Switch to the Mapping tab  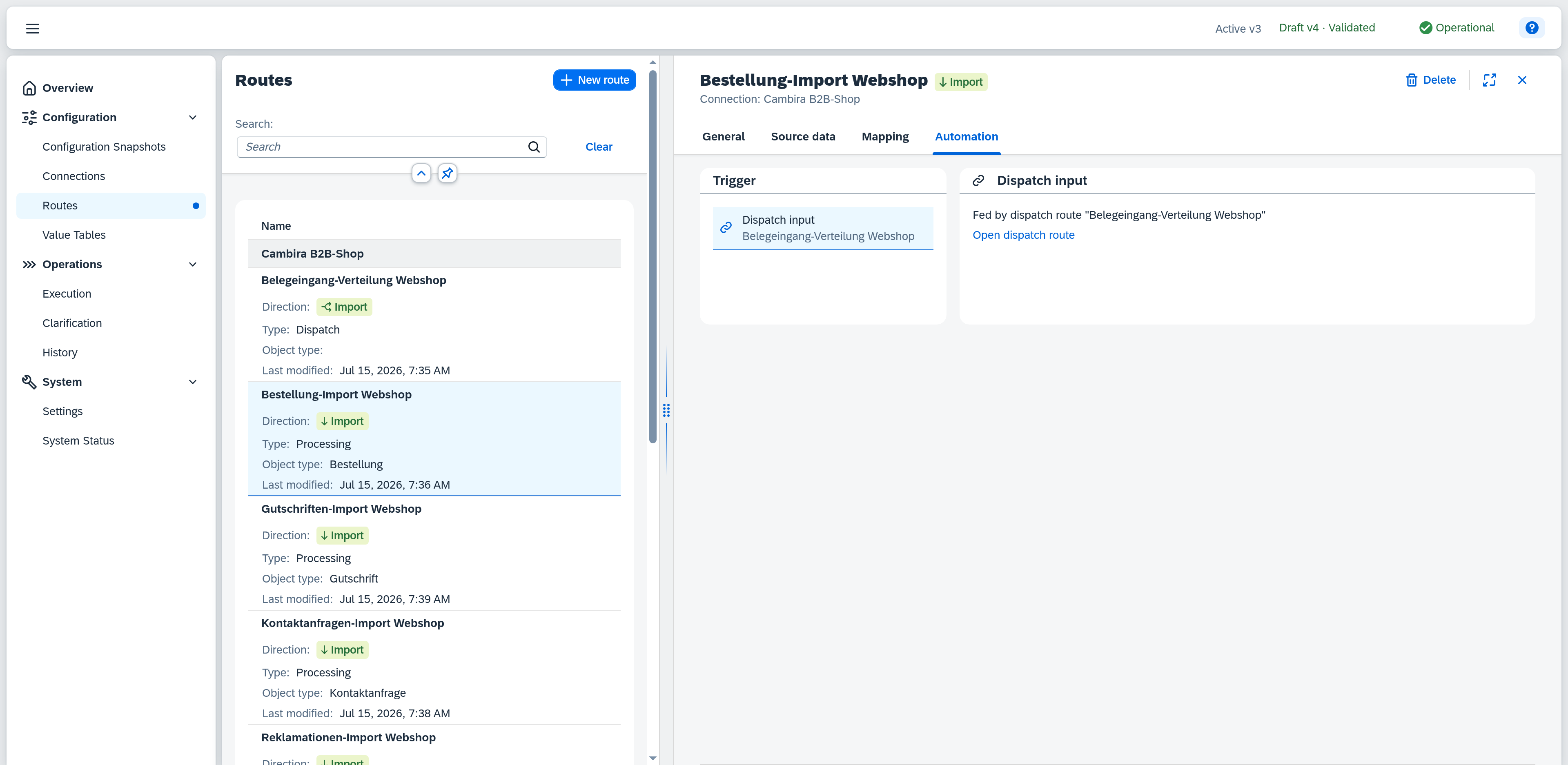pos(885,136)
